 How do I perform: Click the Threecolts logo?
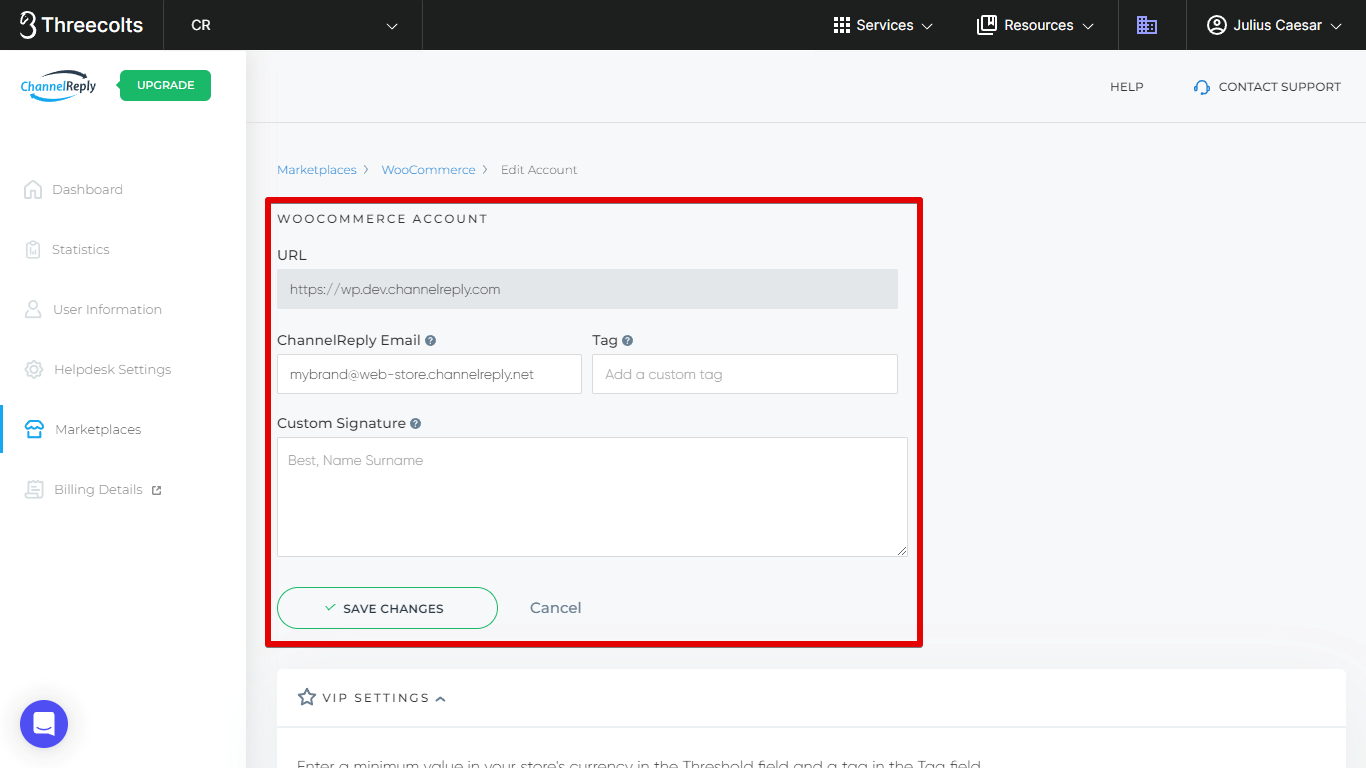tap(81, 25)
